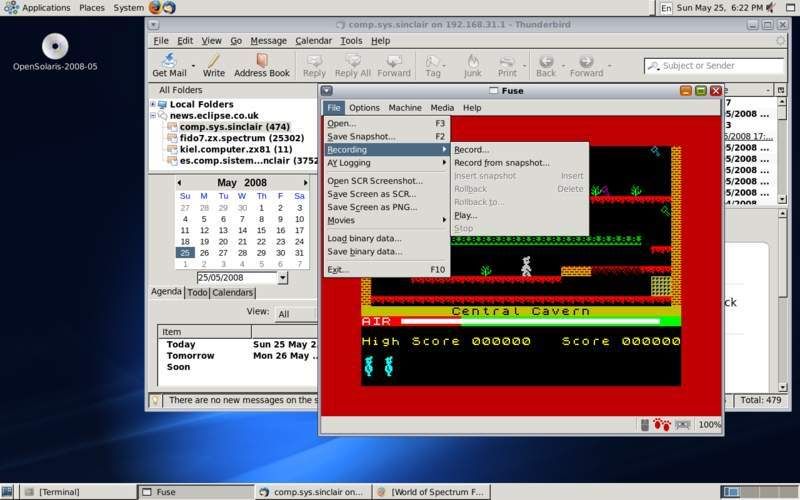Collapse the news.eclipse.co.uk tree node
The width and height of the screenshot is (800, 500).
(153, 115)
